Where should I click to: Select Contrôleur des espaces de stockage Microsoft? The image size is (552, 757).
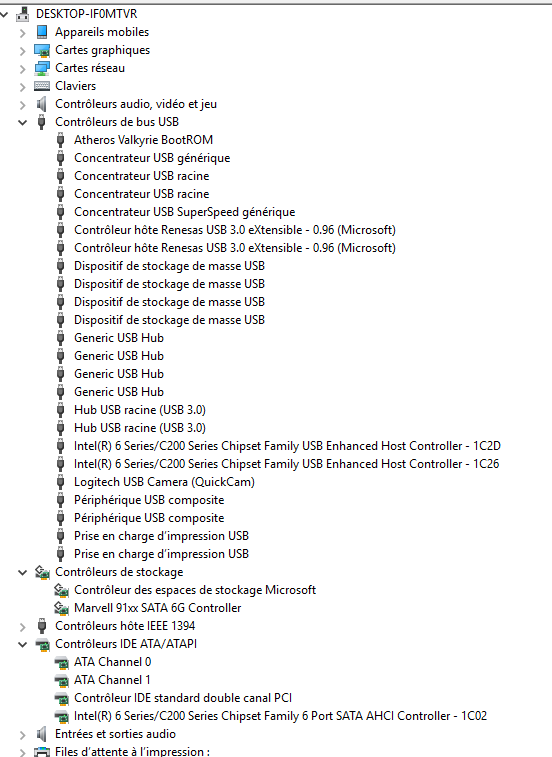tap(195, 590)
